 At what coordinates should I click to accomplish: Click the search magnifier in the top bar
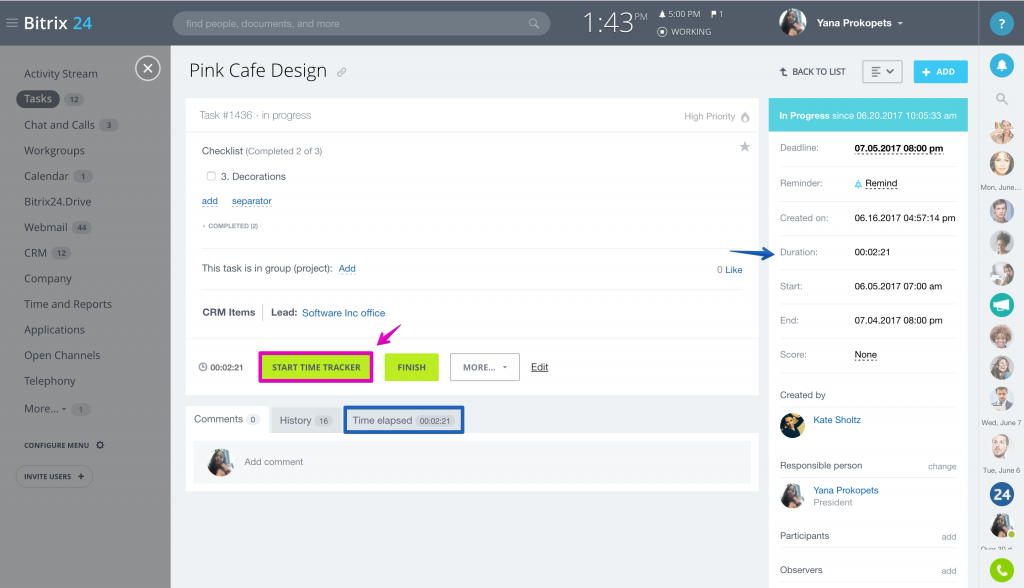[x=534, y=24]
